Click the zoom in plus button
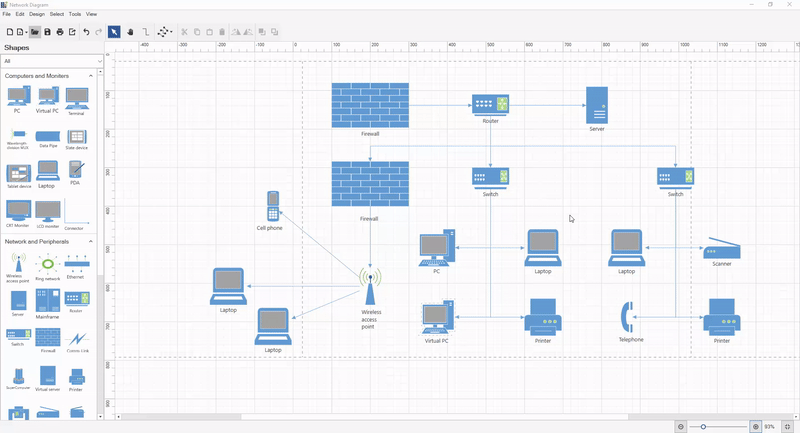The width and height of the screenshot is (800, 433). pos(756,426)
